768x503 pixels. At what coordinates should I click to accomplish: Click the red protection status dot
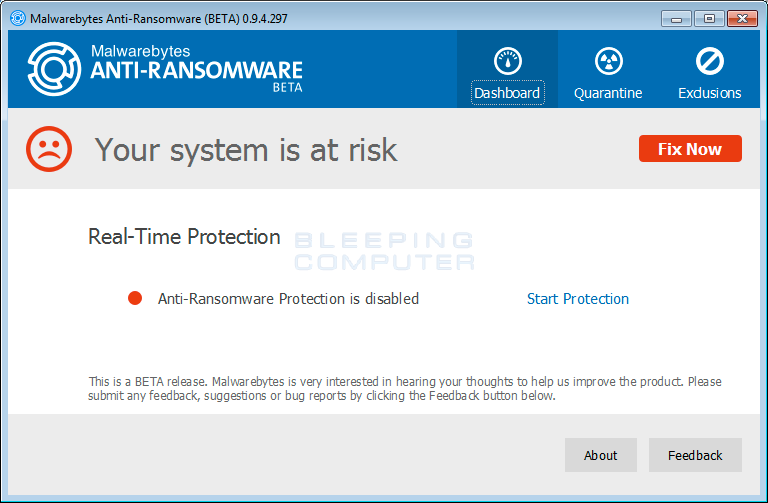(x=136, y=298)
